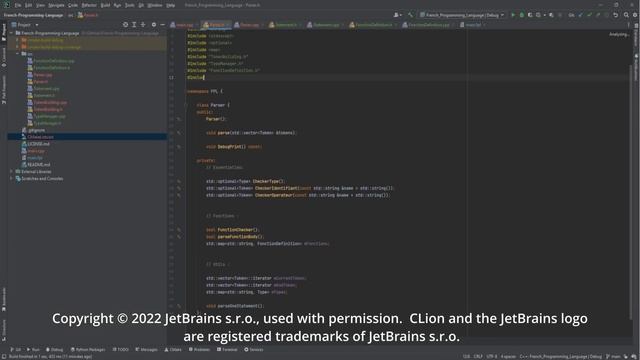
Task: Open Parser.h in project tree
Action: click(38, 82)
